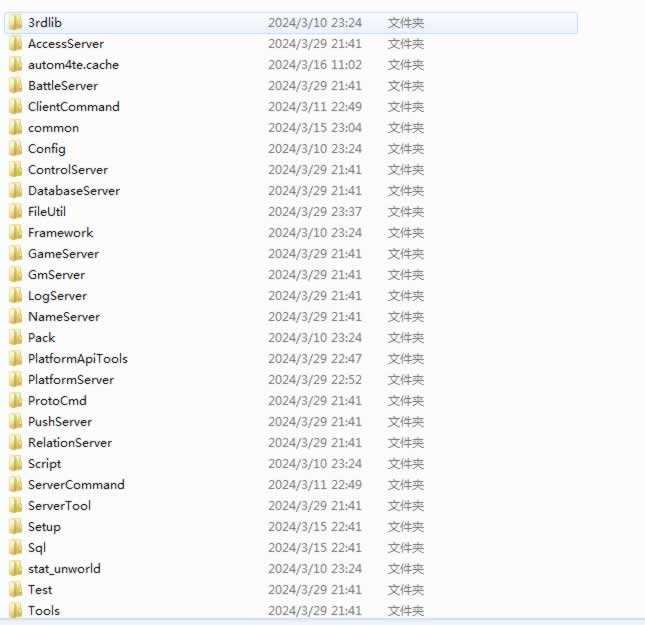
Task: Click the folder icon next to common
Action: (x=15, y=128)
